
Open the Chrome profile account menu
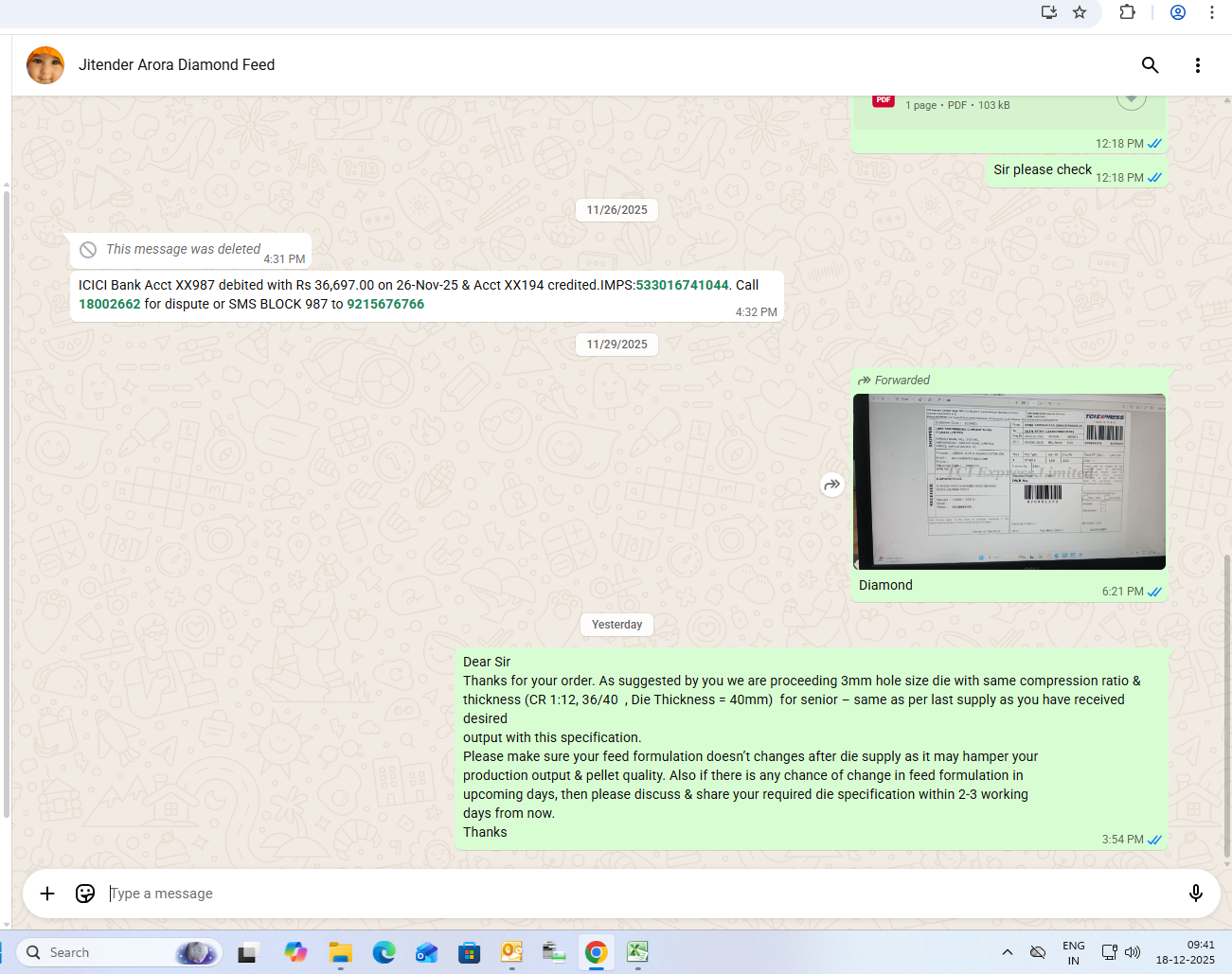1178,12
